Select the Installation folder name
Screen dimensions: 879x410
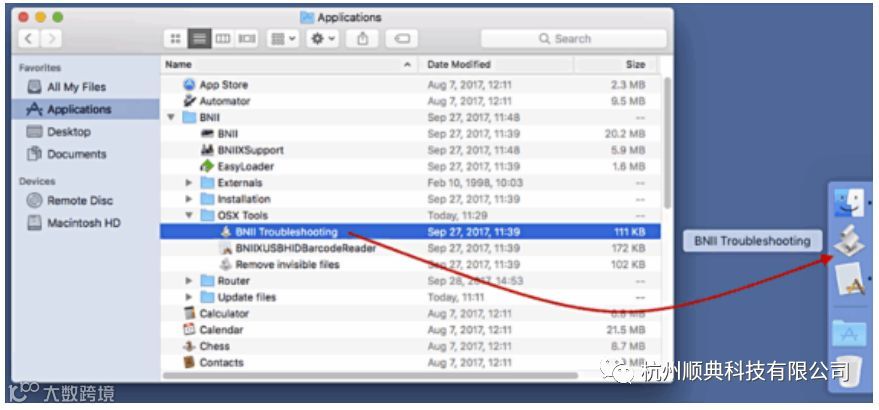[244, 199]
